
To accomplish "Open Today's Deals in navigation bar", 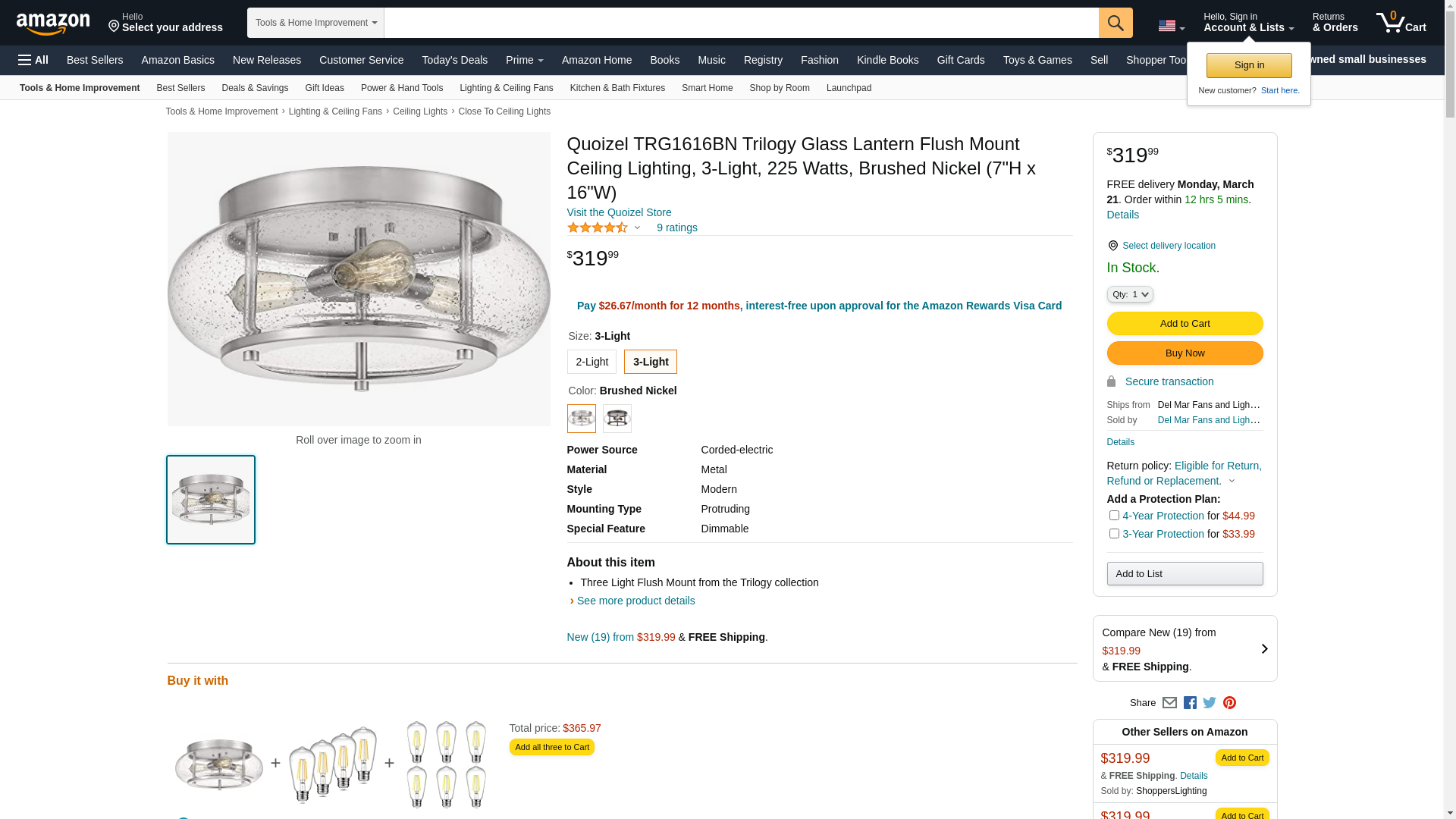I will pyautogui.click(x=454, y=60).
